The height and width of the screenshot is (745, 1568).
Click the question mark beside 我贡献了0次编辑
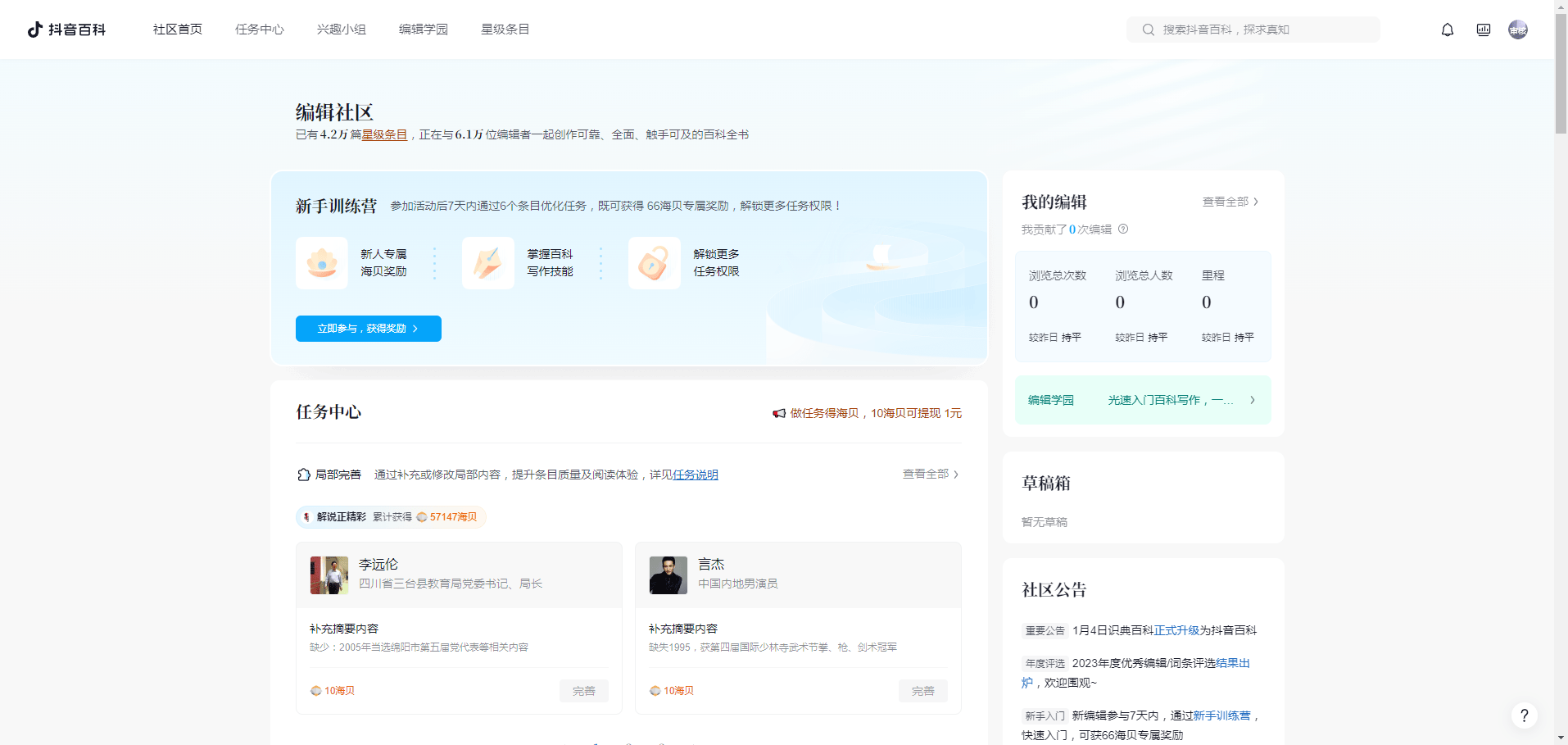1122,229
